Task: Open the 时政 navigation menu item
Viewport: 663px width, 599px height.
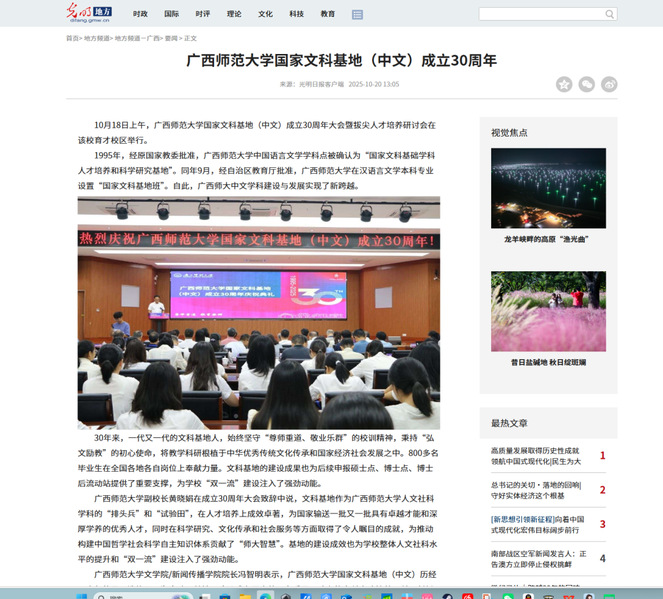Action: (140, 14)
